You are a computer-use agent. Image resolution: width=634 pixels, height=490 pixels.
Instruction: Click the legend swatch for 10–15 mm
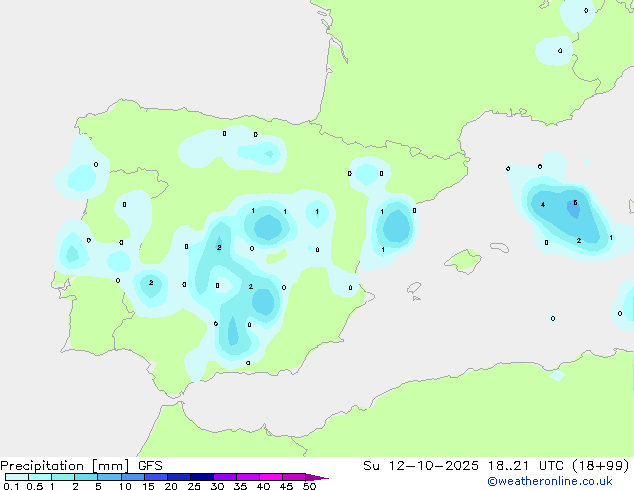(132, 477)
